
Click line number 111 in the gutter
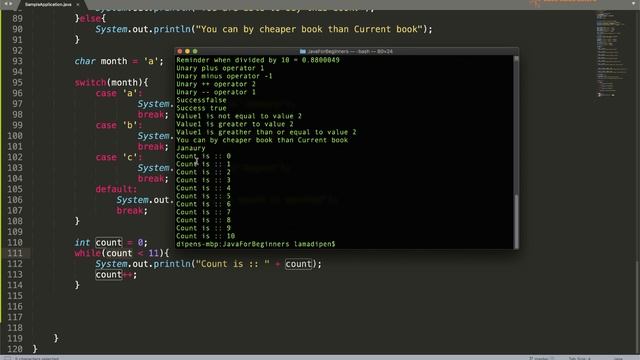[x=15, y=253]
